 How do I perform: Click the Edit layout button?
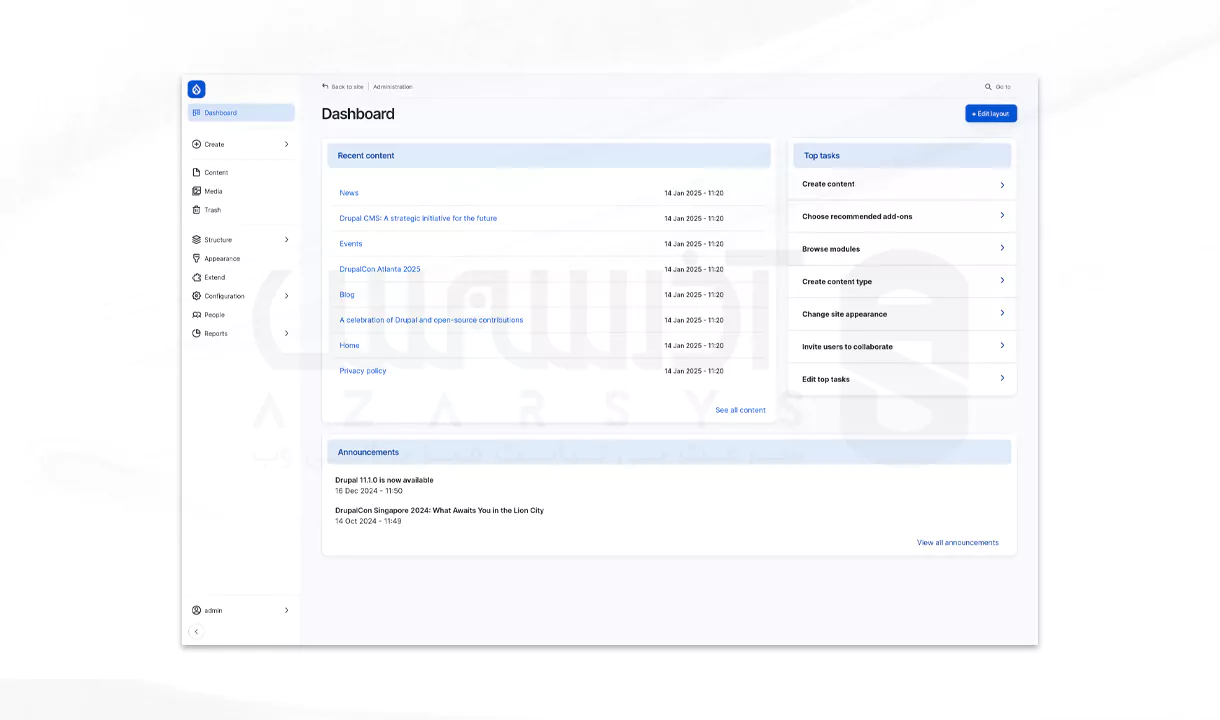[x=991, y=114]
